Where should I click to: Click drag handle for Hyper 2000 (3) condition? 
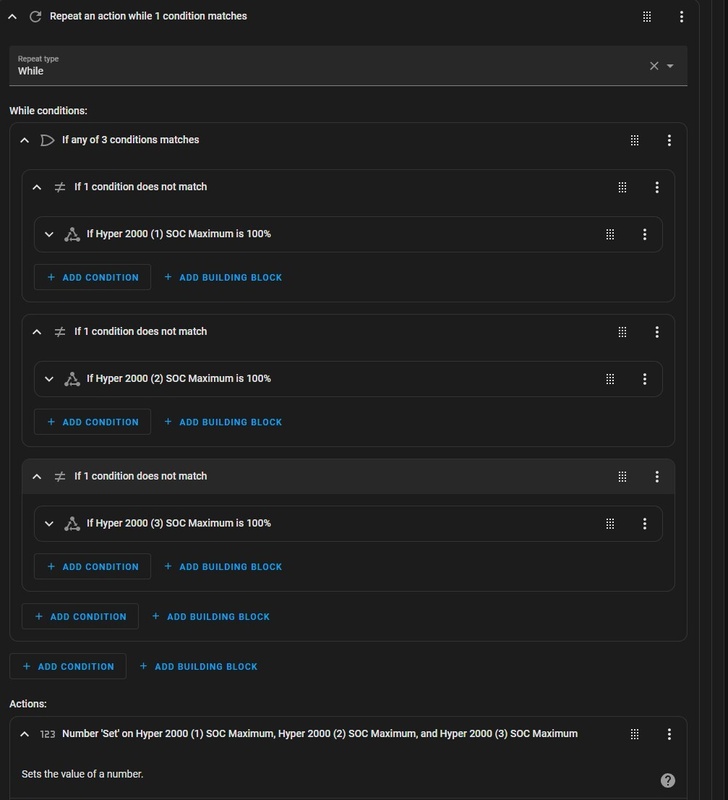point(610,523)
